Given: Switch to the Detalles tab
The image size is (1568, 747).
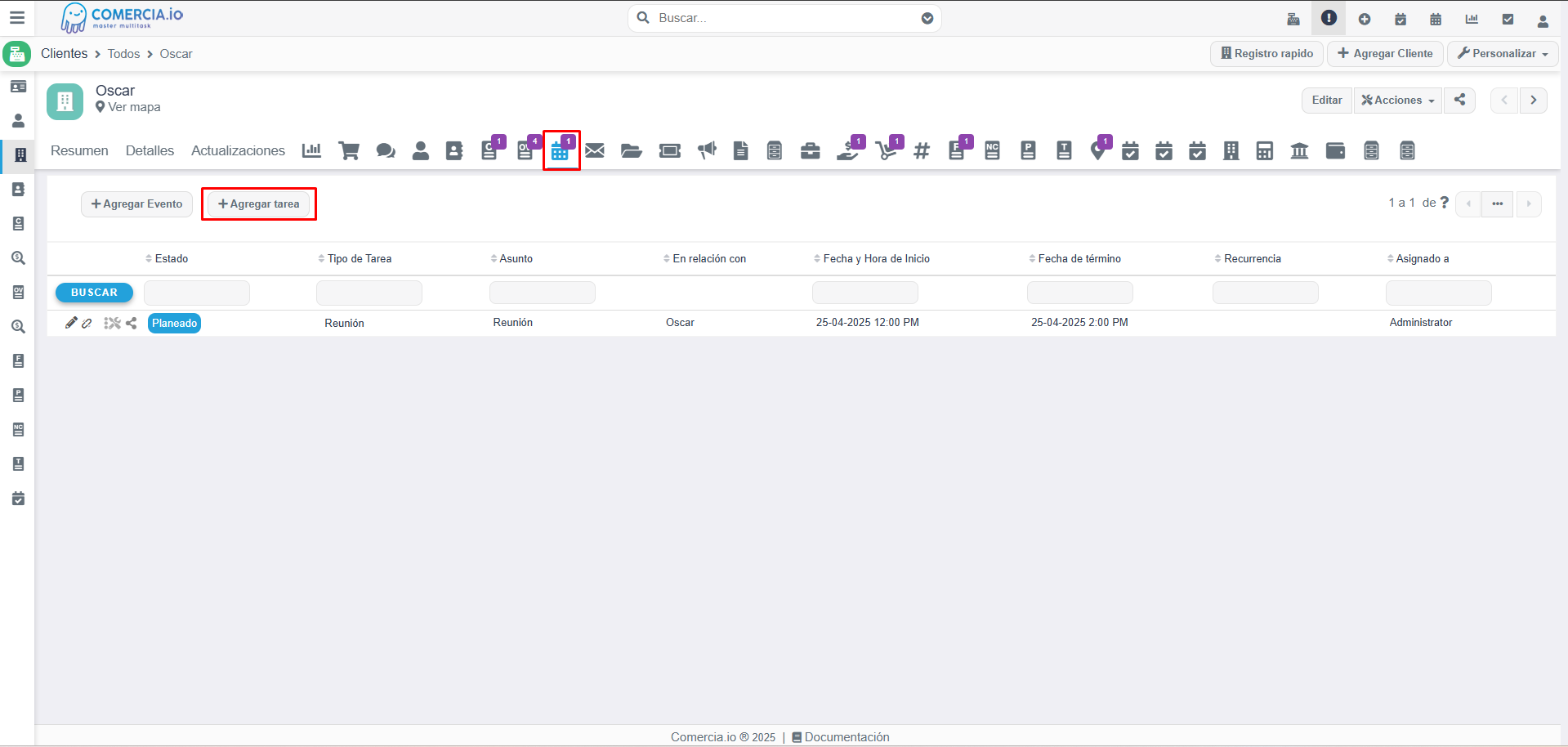Looking at the screenshot, I should [x=150, y=150].
